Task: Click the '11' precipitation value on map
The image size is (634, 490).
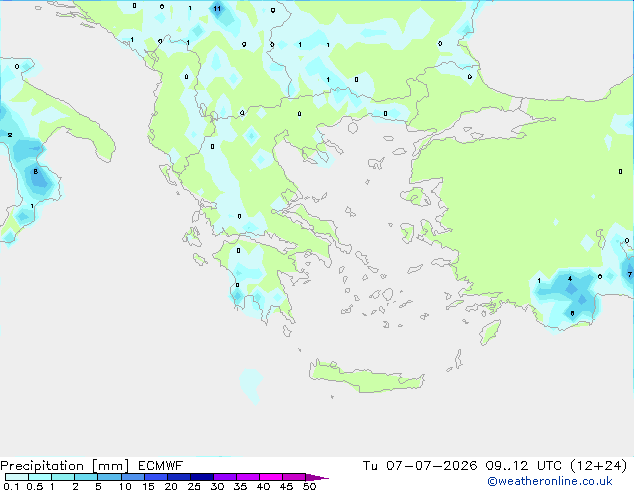Action: click(x=217, y=8)
